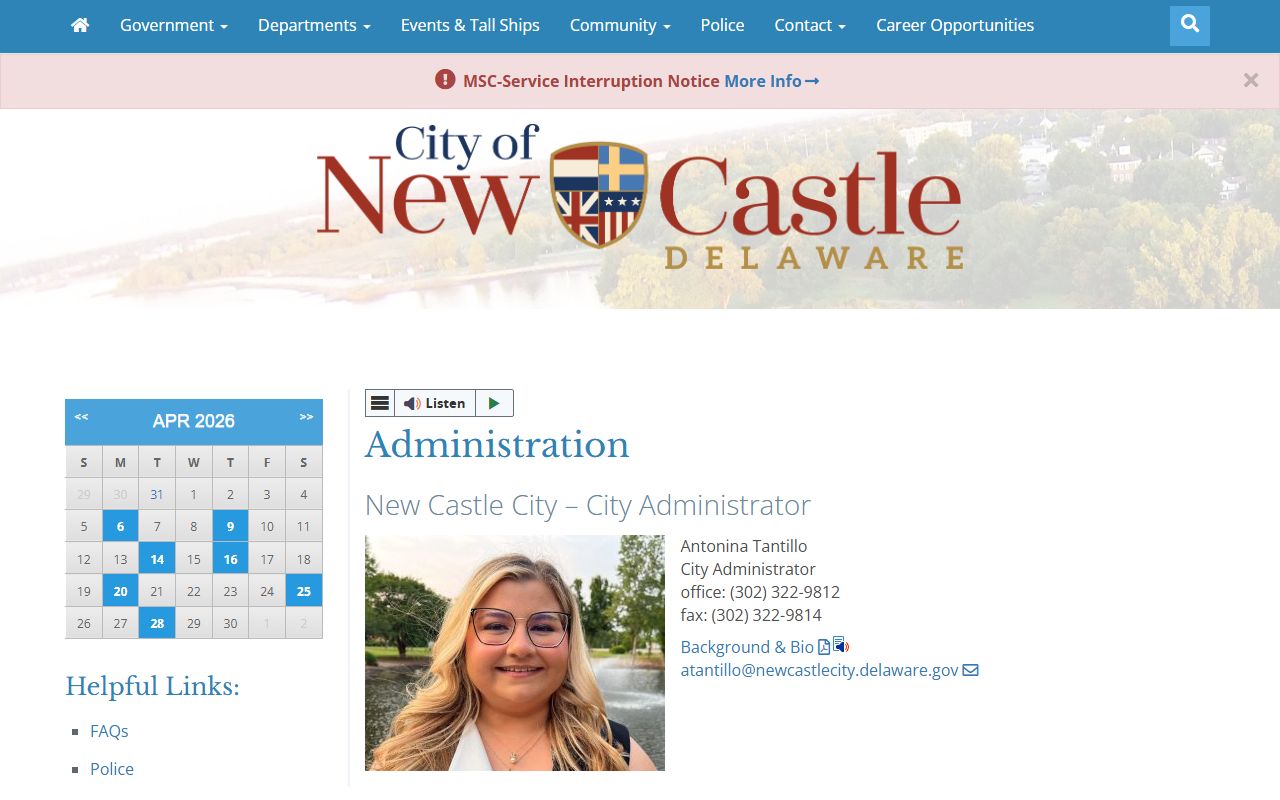The width and height of the screenshot is (1280, 800).
Task: Go to previous month in calendar
Action: coord(81,417)
